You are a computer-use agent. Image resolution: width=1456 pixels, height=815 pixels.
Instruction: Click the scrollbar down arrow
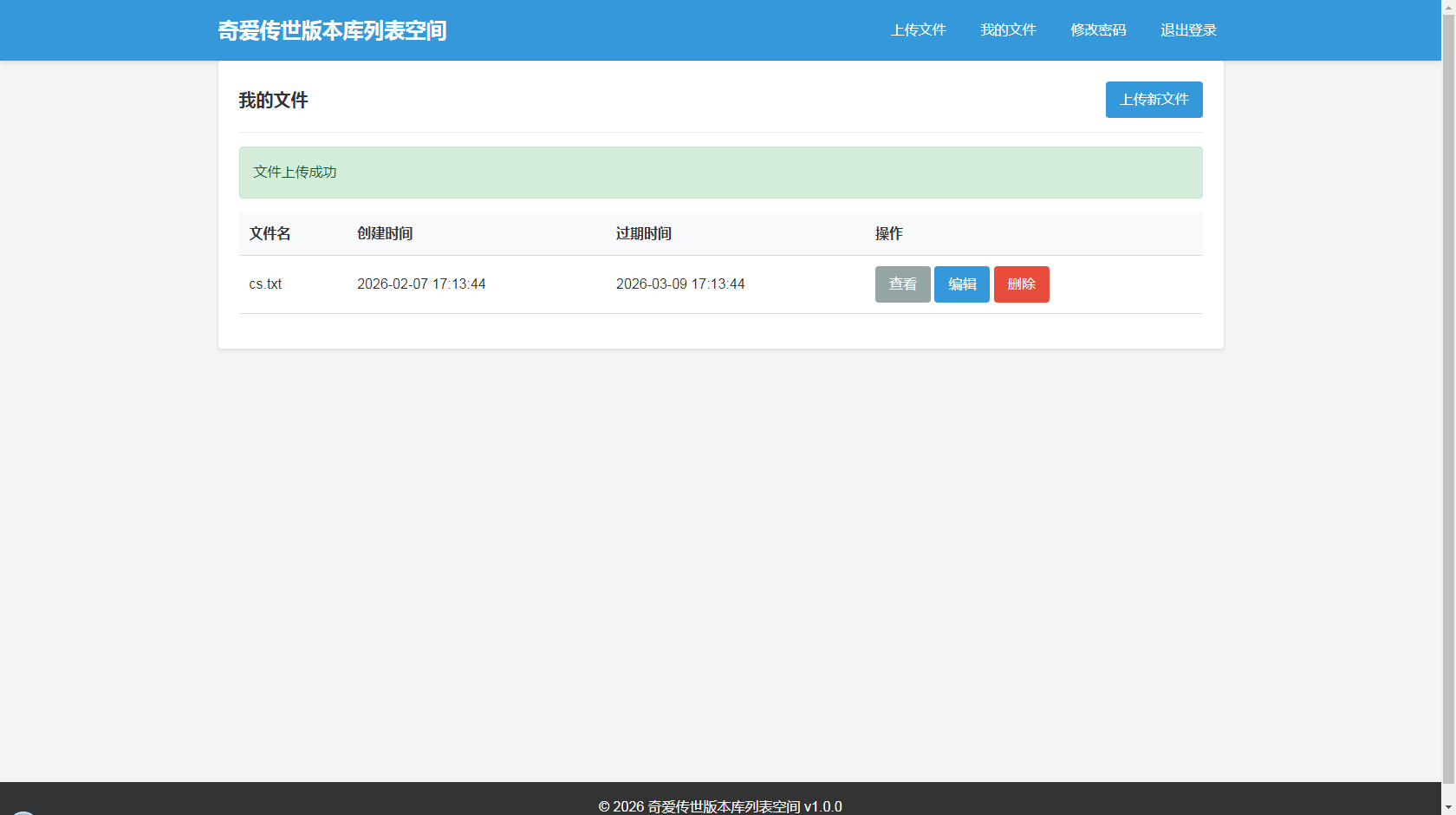(x=1448, y=808)
